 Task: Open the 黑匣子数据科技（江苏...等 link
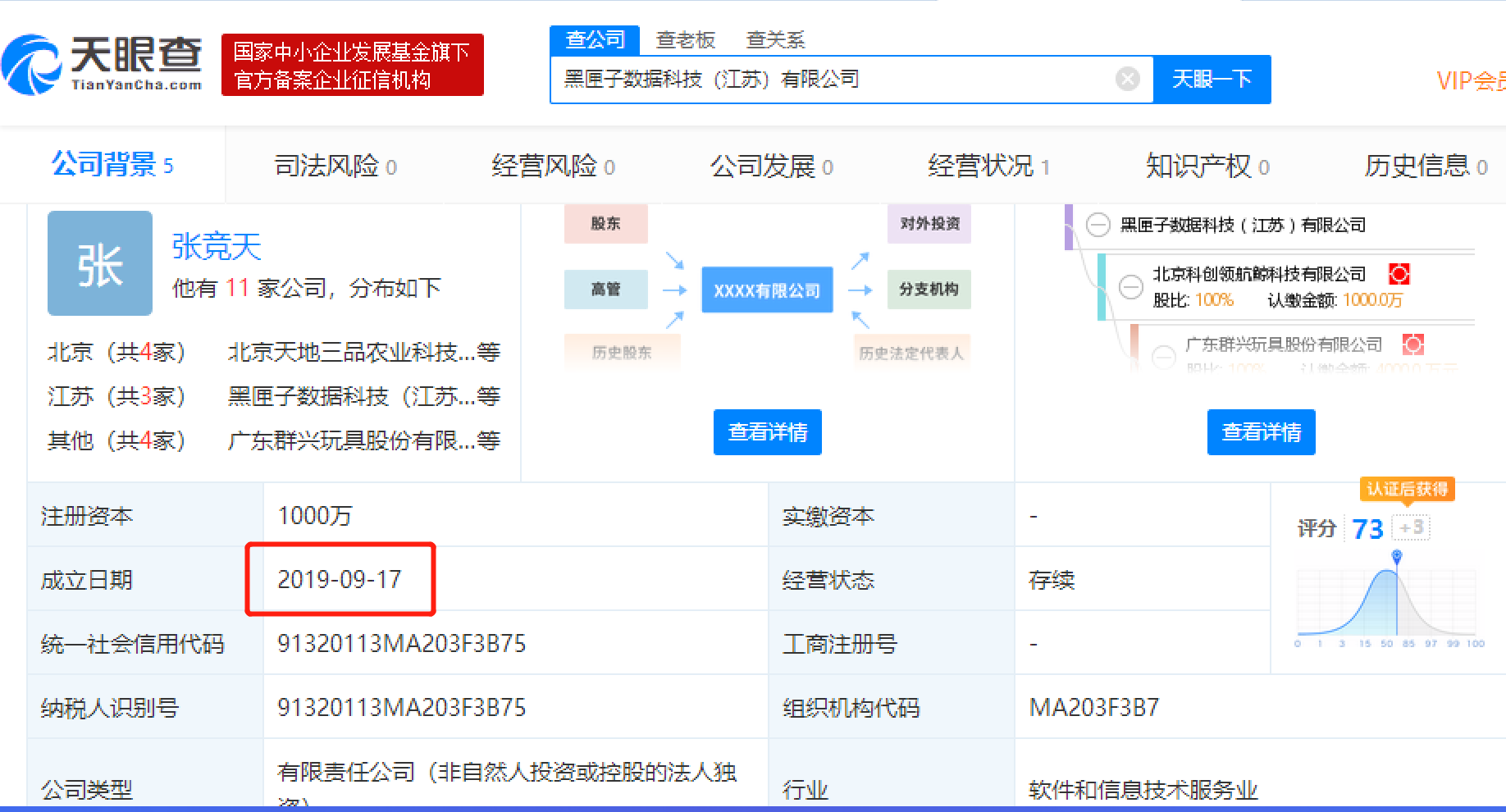pyautogui.click(x=364, y=397)
